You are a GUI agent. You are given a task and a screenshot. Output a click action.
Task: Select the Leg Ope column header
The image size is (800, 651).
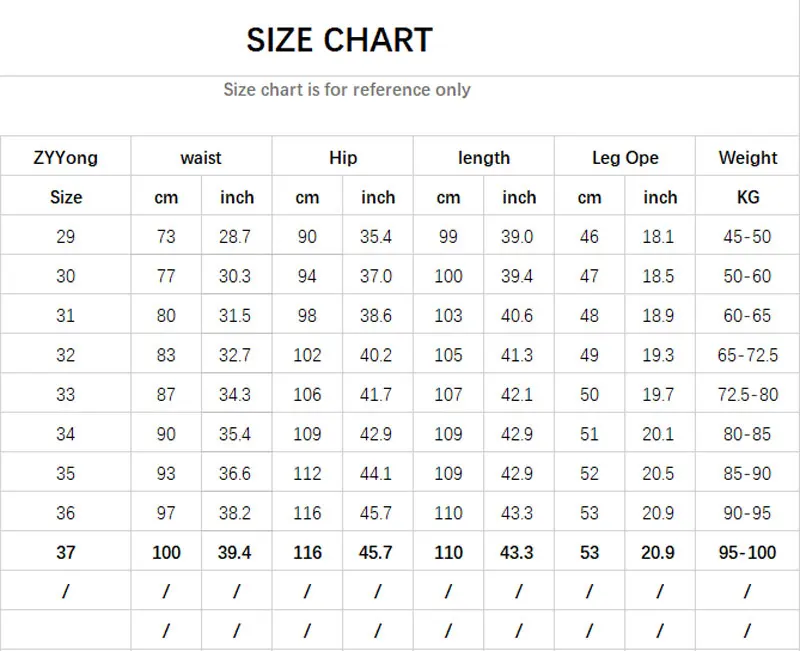tap(625, 158)
